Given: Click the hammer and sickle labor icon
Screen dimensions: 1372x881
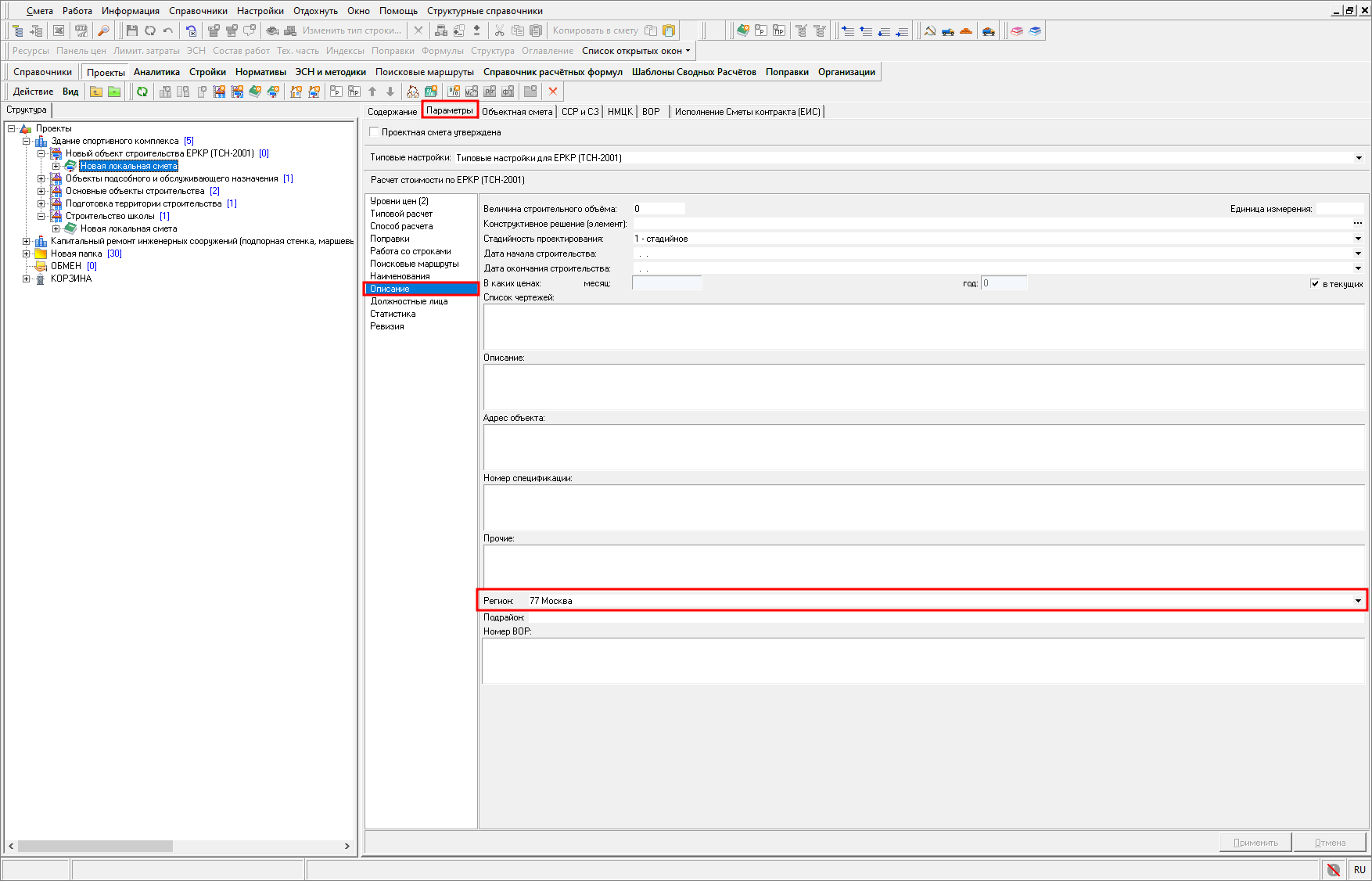Looking at the screenshot, I should pyautogui.click(x=930, y=31).
